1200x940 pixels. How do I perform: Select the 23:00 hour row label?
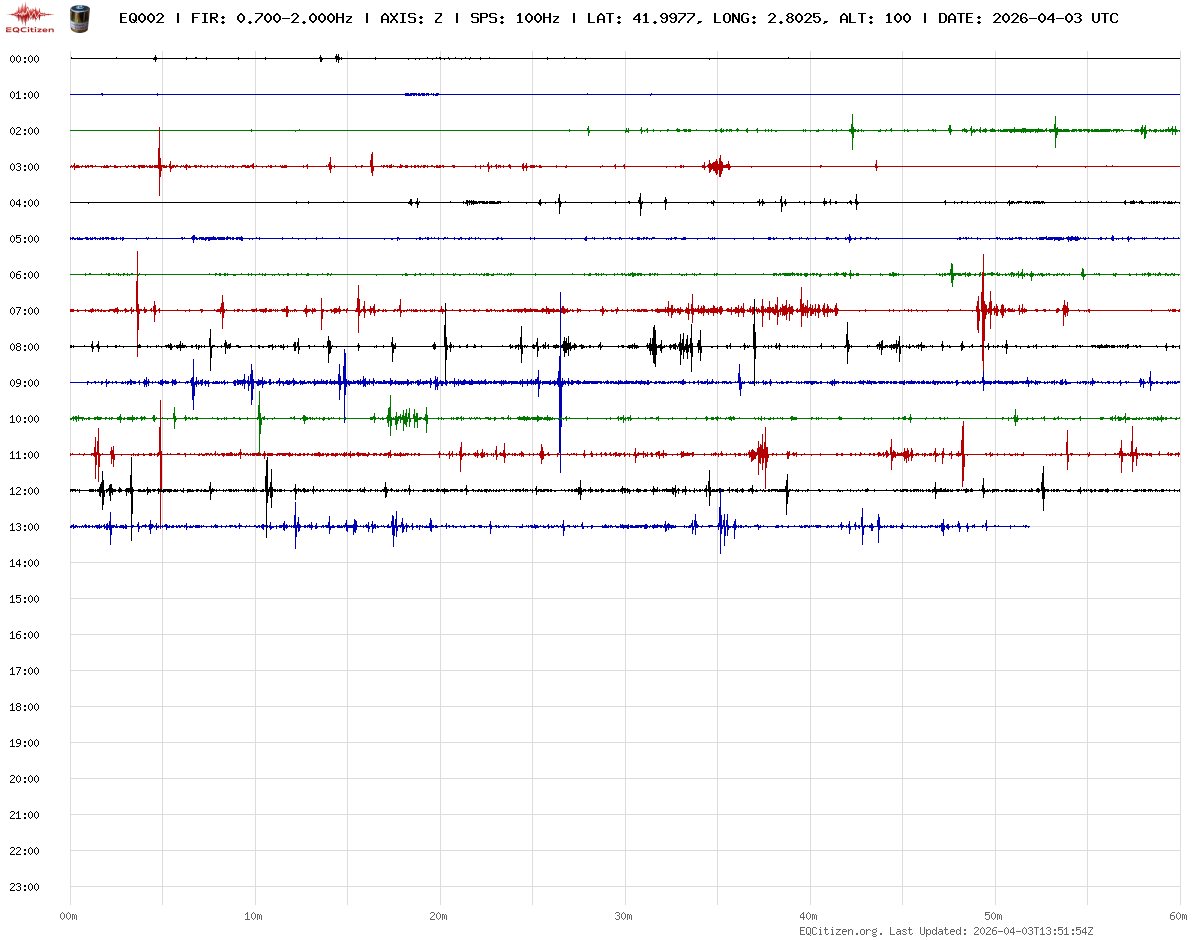coord(24,887)
